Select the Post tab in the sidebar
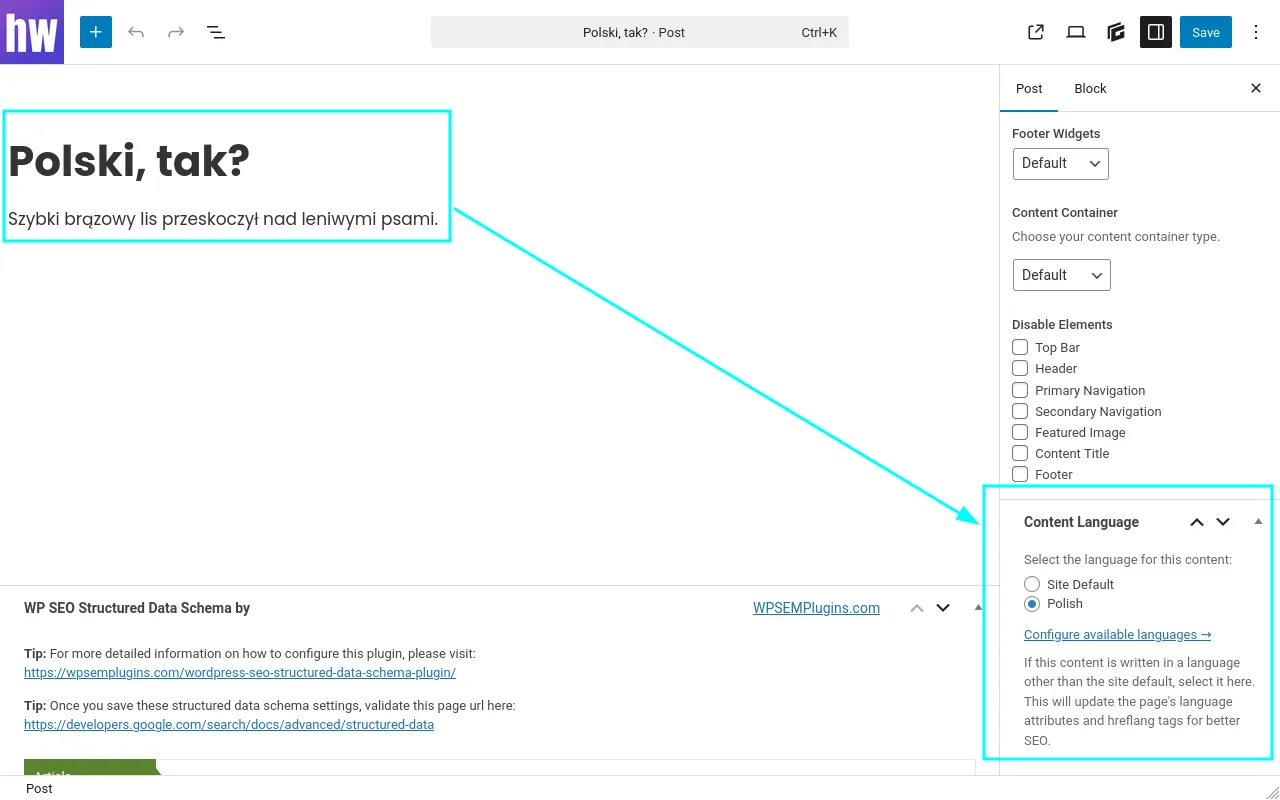 tap(1029, 88)
